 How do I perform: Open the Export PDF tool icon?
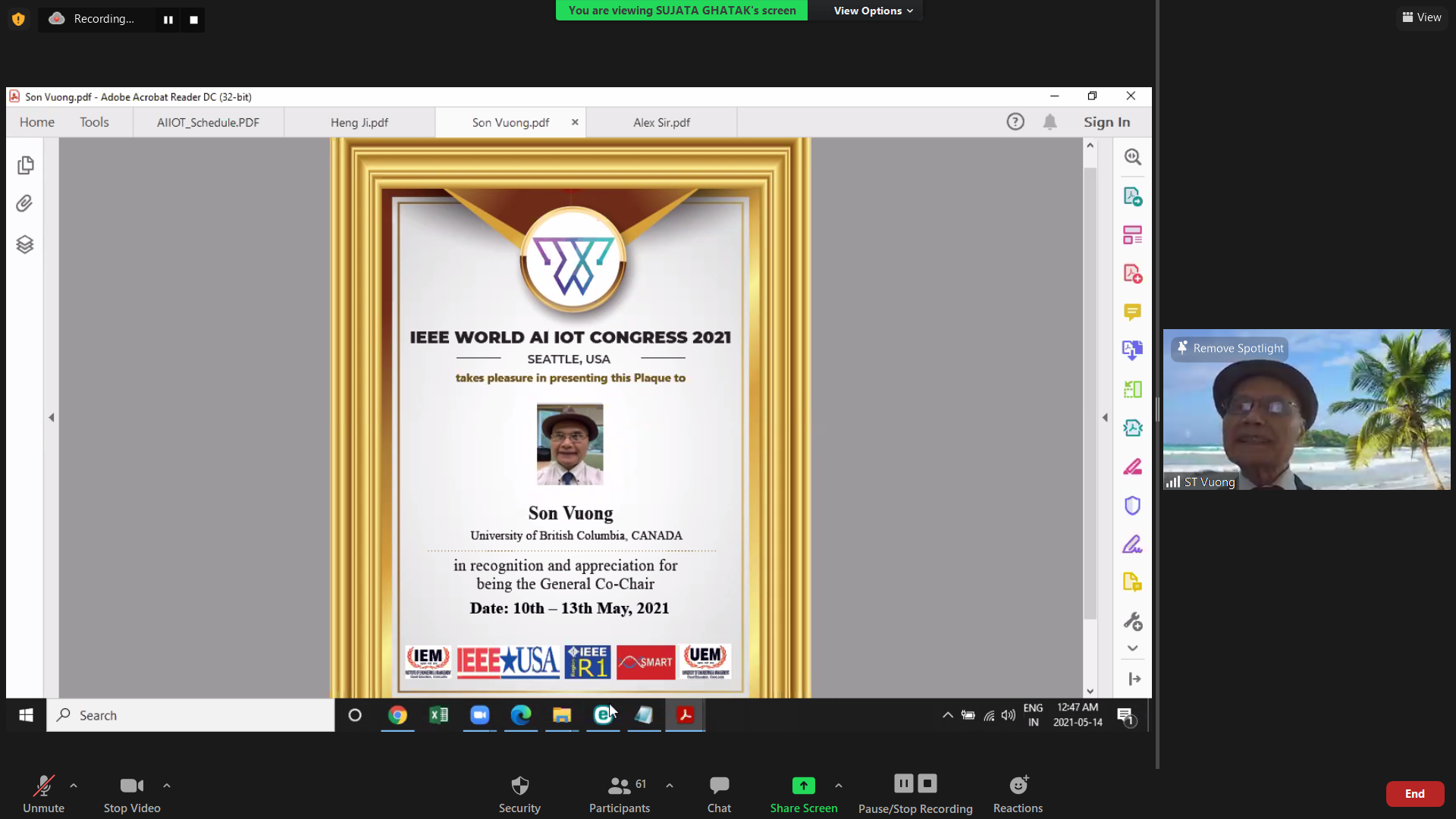pyautogui.click(x=1132, y=196)
